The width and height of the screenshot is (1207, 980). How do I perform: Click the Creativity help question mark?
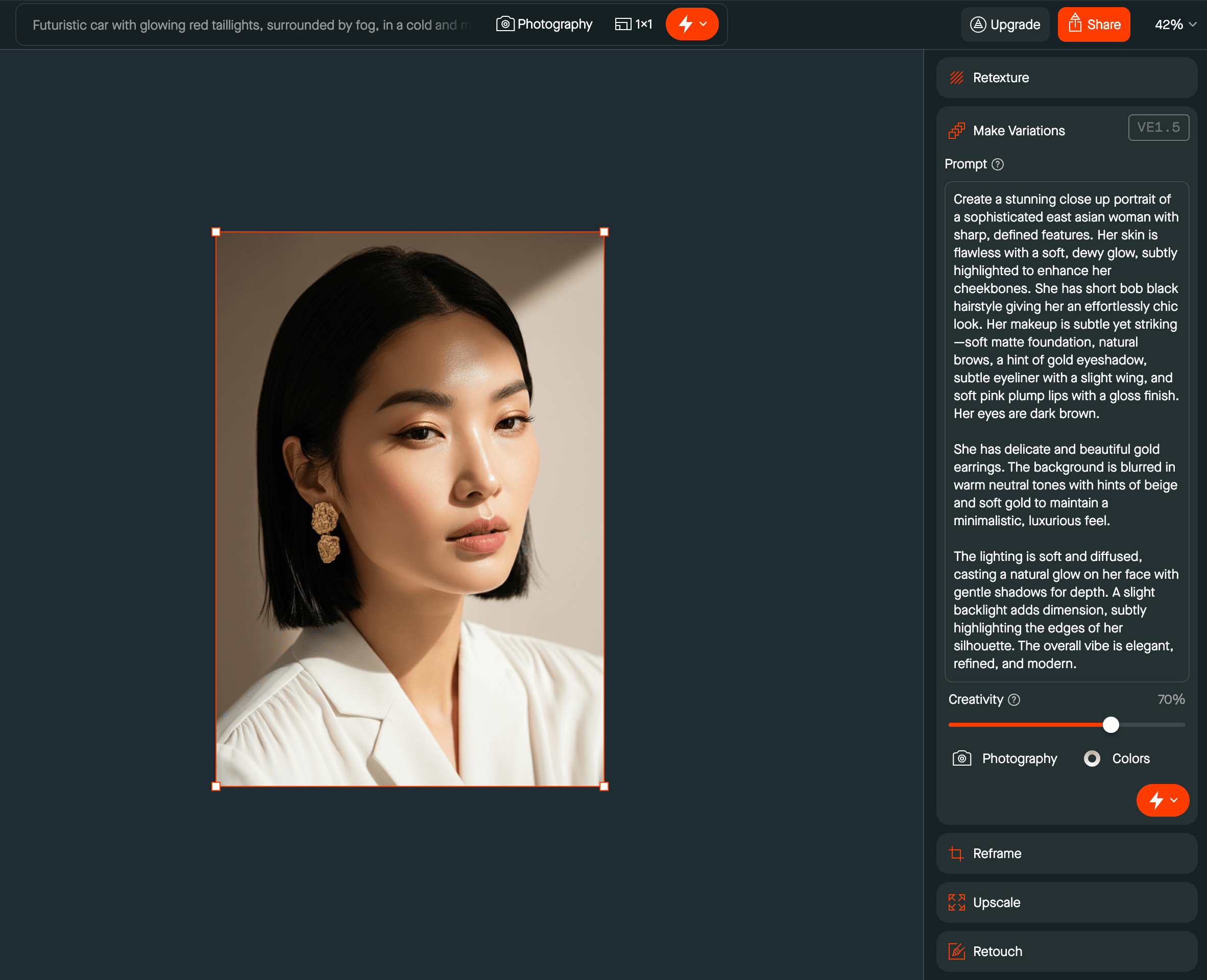click(1014, 700)
